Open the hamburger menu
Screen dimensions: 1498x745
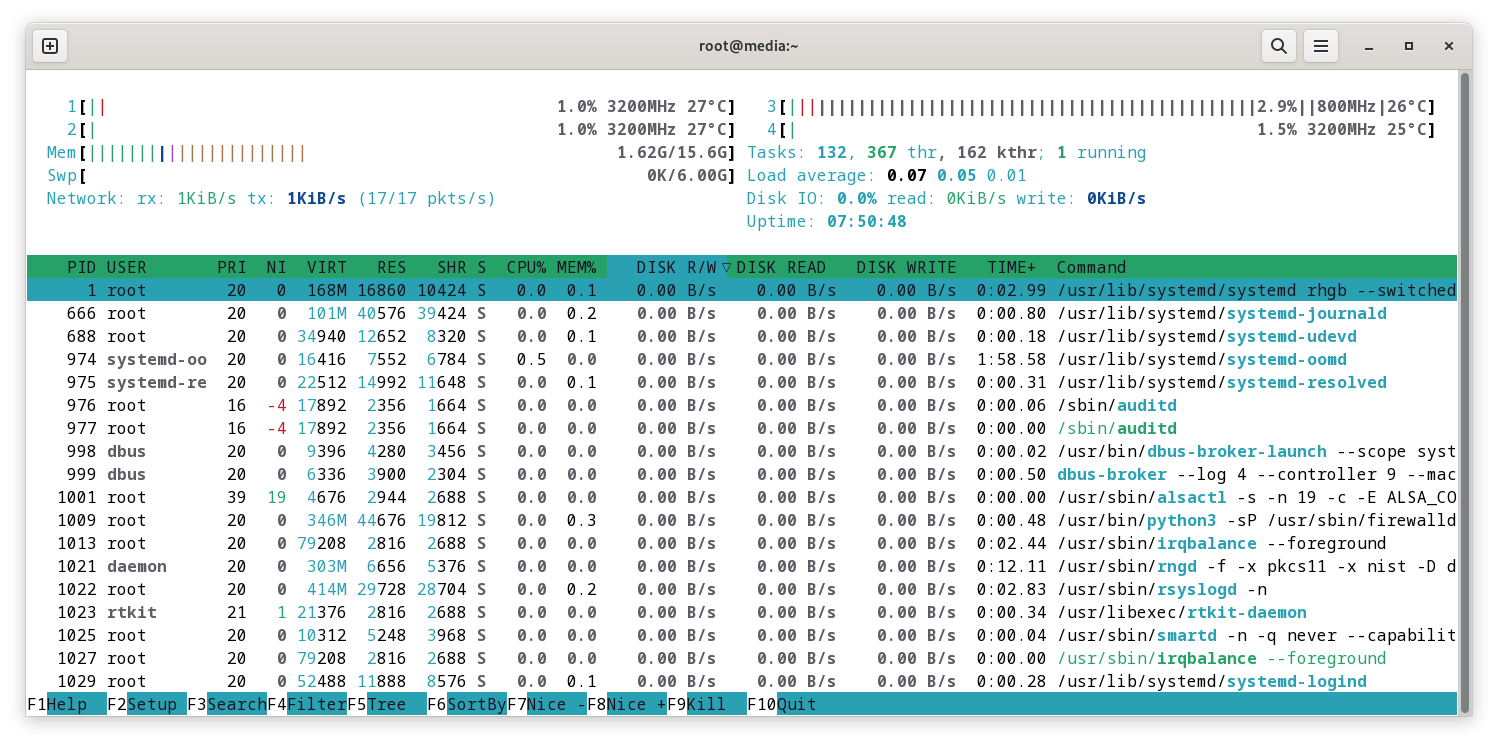click(x=1320, y=45)
